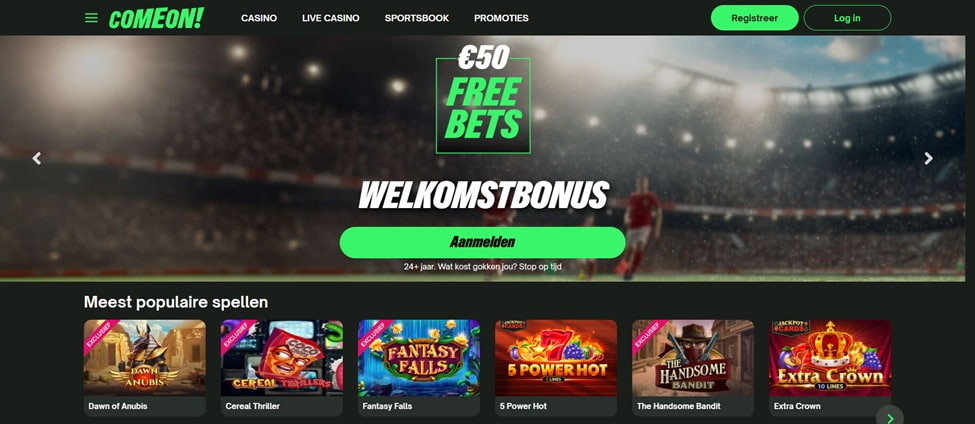Launch the Cereal Thriller game
Viewport: 975px width, 424px height.
pyautogui.click(x=282, y=367)
